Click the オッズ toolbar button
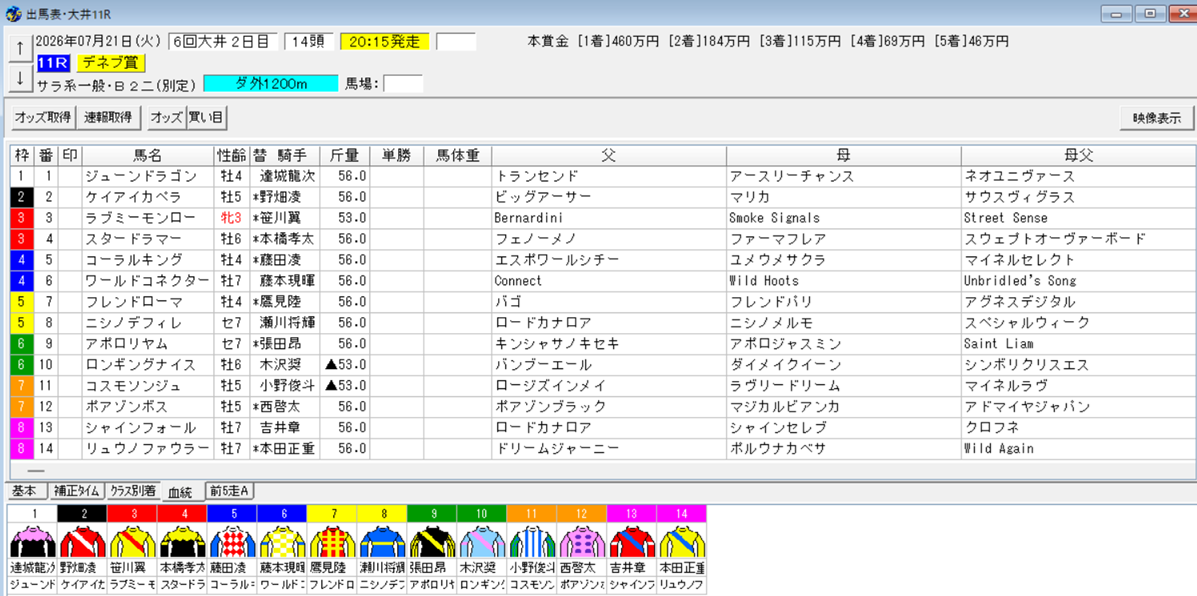Image resolution: width=1197 pixels, height=596 pixels. (166, 118)
